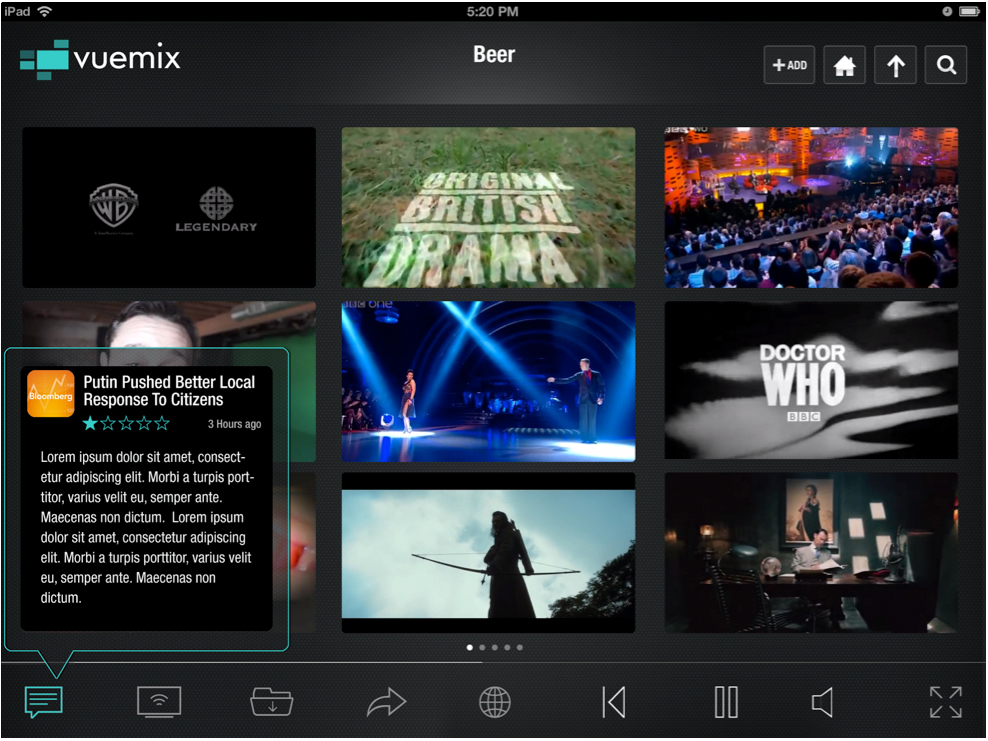Viewport: 988px width, 741px height.
Task: Rate one star on the first star
Action: coord(90,423)
